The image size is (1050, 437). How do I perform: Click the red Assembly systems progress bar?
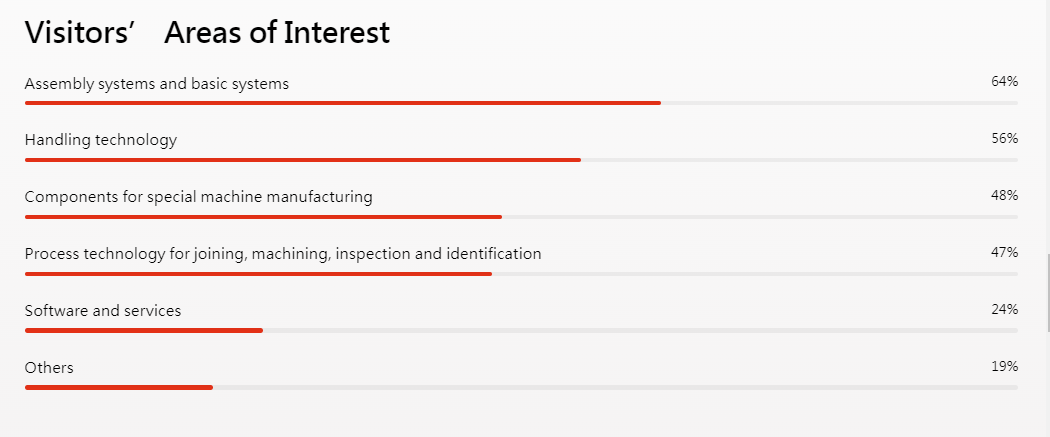(x=343, y=103)
